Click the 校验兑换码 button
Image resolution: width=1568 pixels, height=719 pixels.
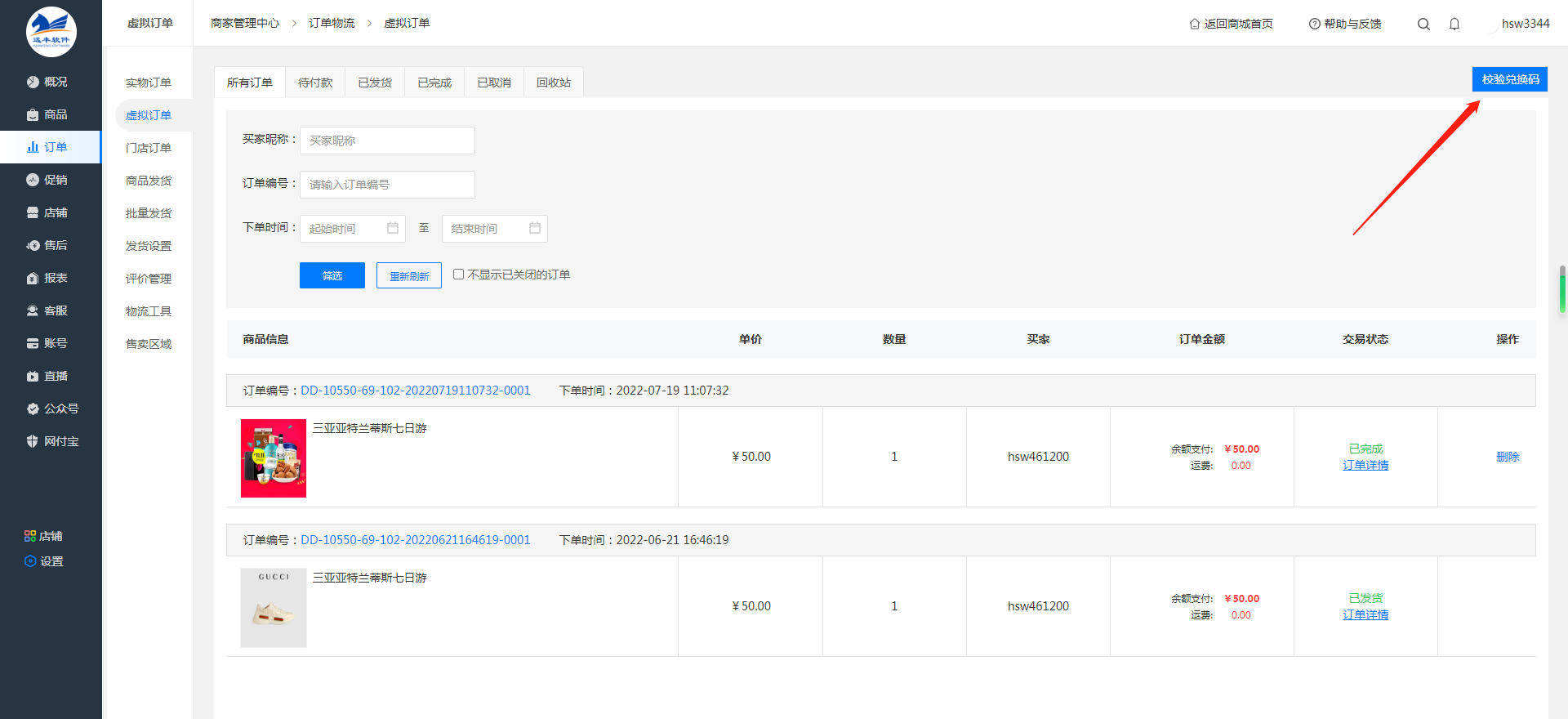point(1510,79)
